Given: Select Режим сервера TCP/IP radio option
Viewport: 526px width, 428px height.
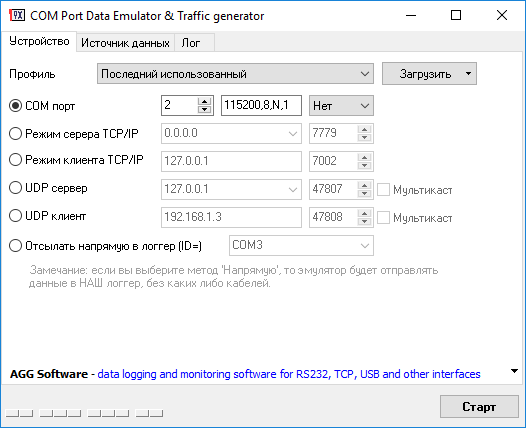Looking at the screenshot, I should 15,133.
